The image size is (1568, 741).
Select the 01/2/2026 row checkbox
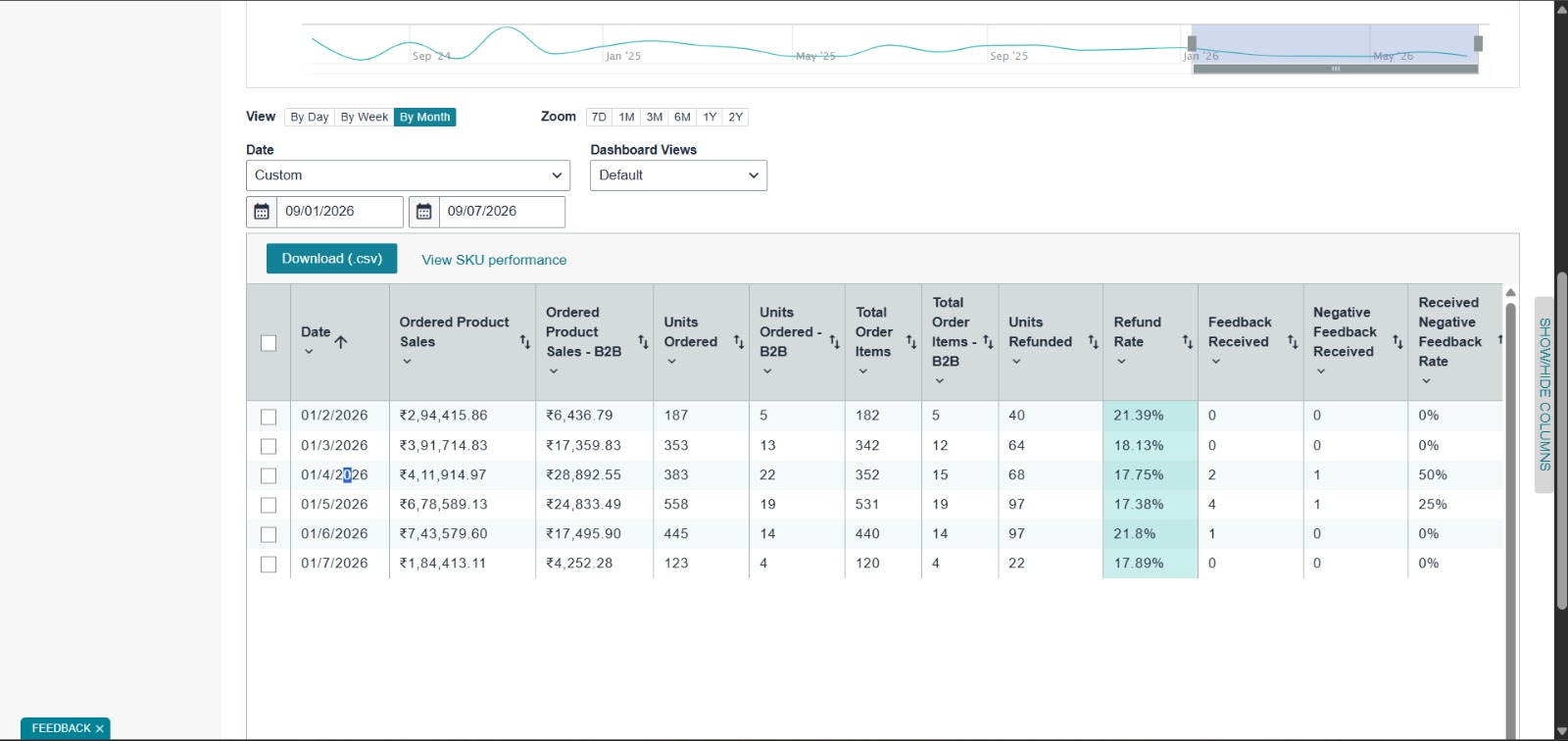point(269,417)
